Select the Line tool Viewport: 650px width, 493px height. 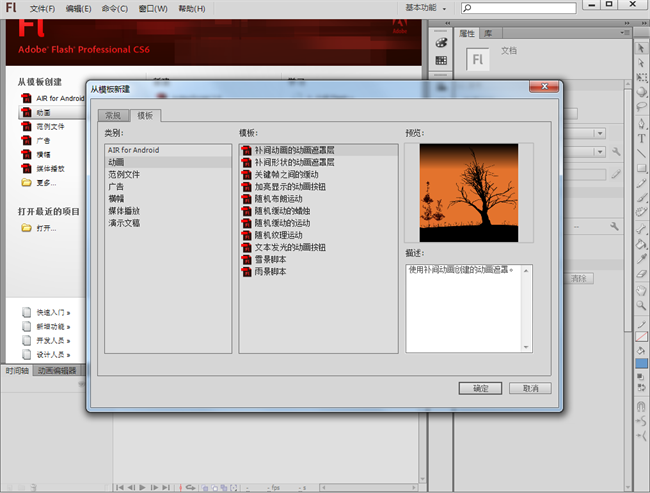pyautogui.click(x=641, y=153)
